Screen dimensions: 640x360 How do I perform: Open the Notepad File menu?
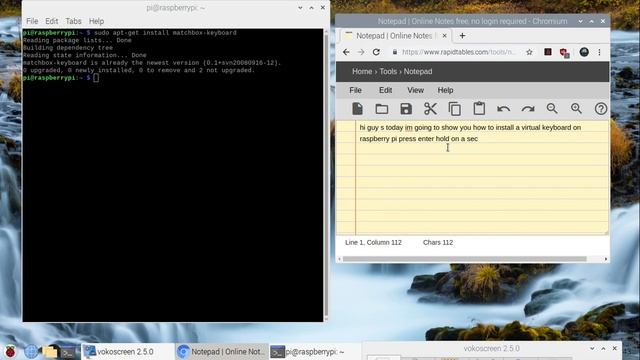click(355, 90)
